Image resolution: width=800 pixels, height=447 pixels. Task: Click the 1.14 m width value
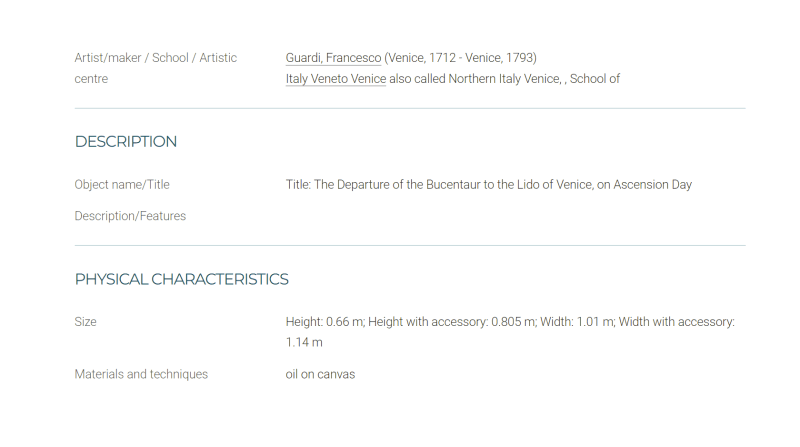(x=304, y=342)
